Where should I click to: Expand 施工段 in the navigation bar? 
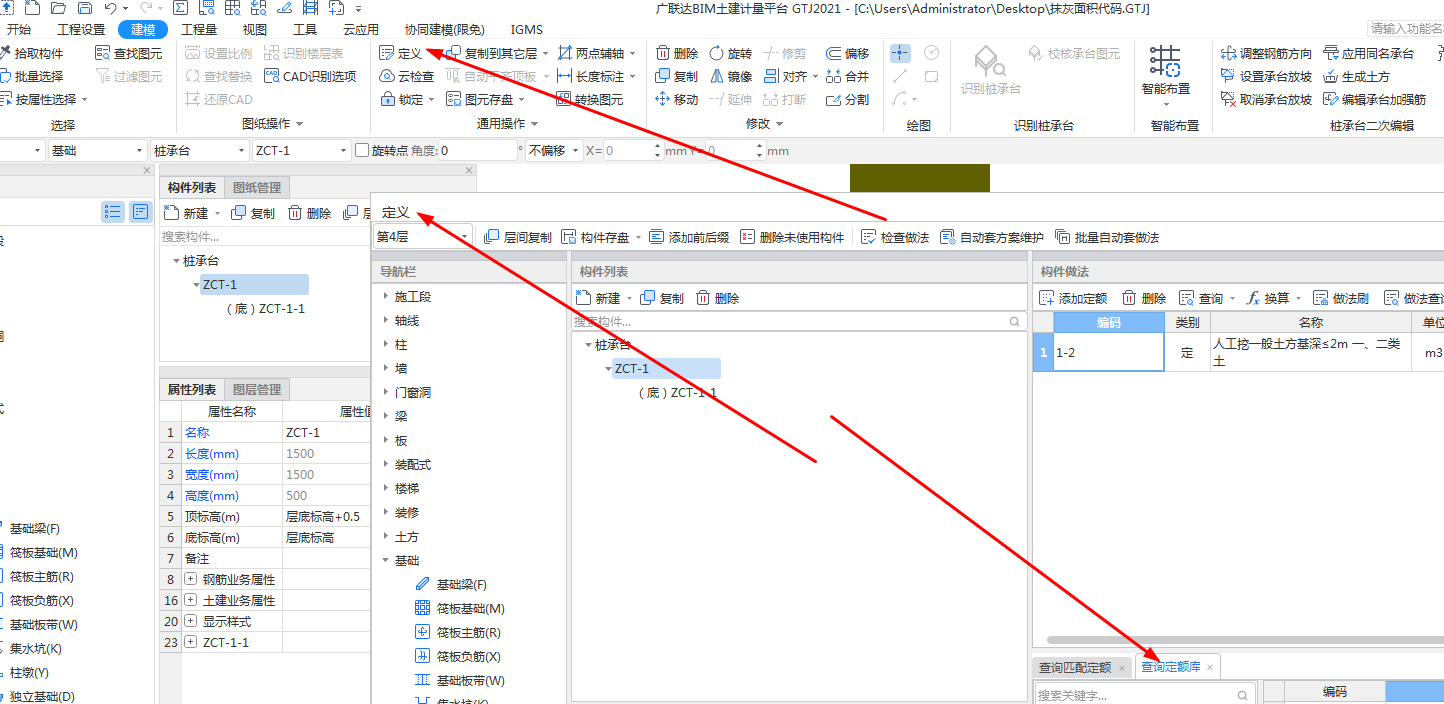pos(387,297)
